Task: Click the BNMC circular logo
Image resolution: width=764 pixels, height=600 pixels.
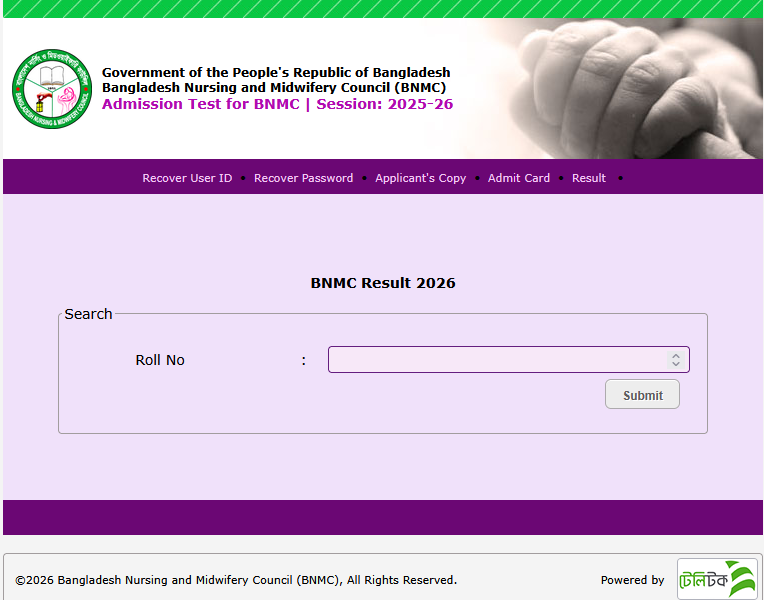Action: (x=52, y=89)
